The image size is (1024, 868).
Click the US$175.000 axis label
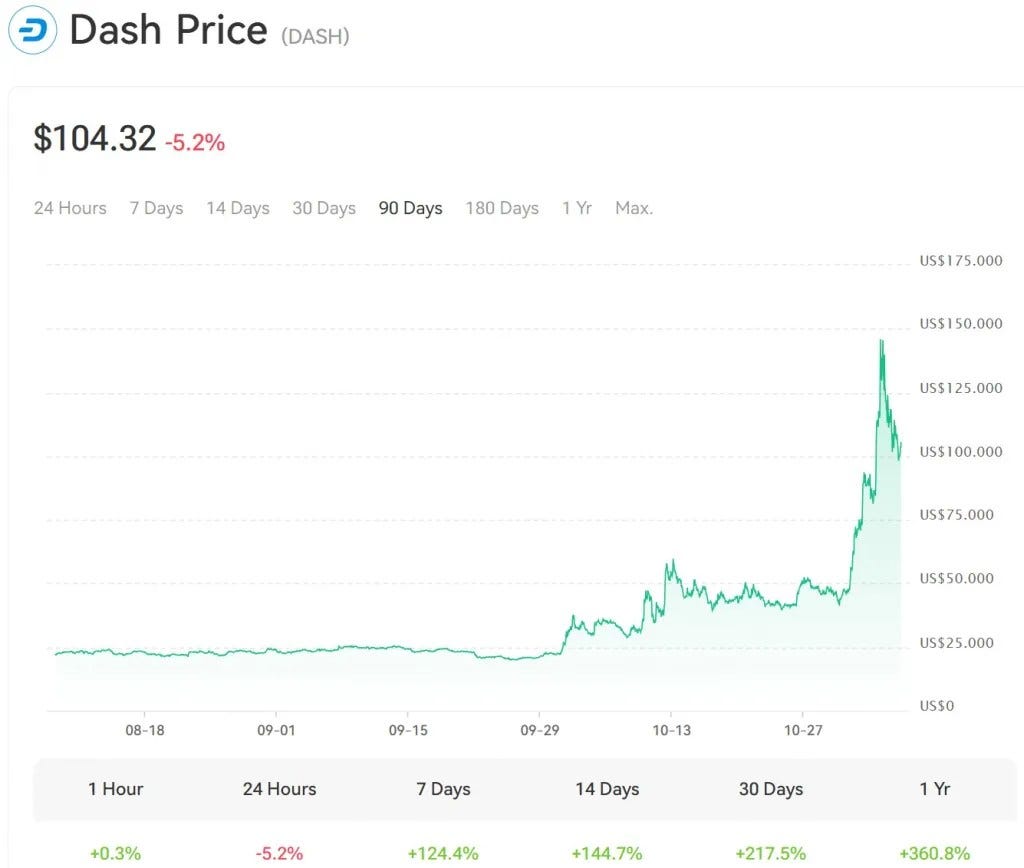[959, 259]
